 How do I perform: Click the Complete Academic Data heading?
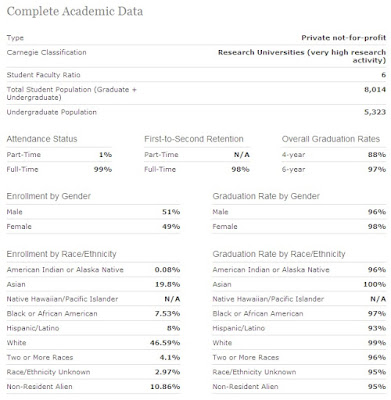click(x=75, y=11)
